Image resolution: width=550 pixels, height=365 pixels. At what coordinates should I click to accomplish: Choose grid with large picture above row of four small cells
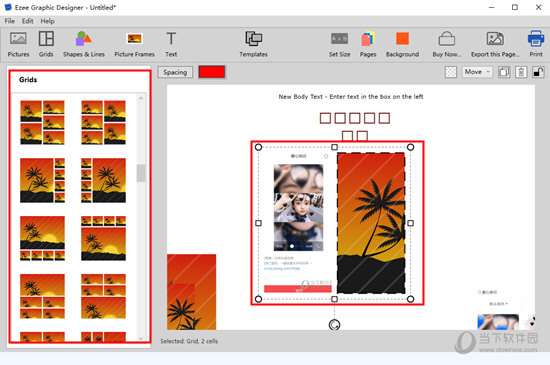[x=42, y=238]
